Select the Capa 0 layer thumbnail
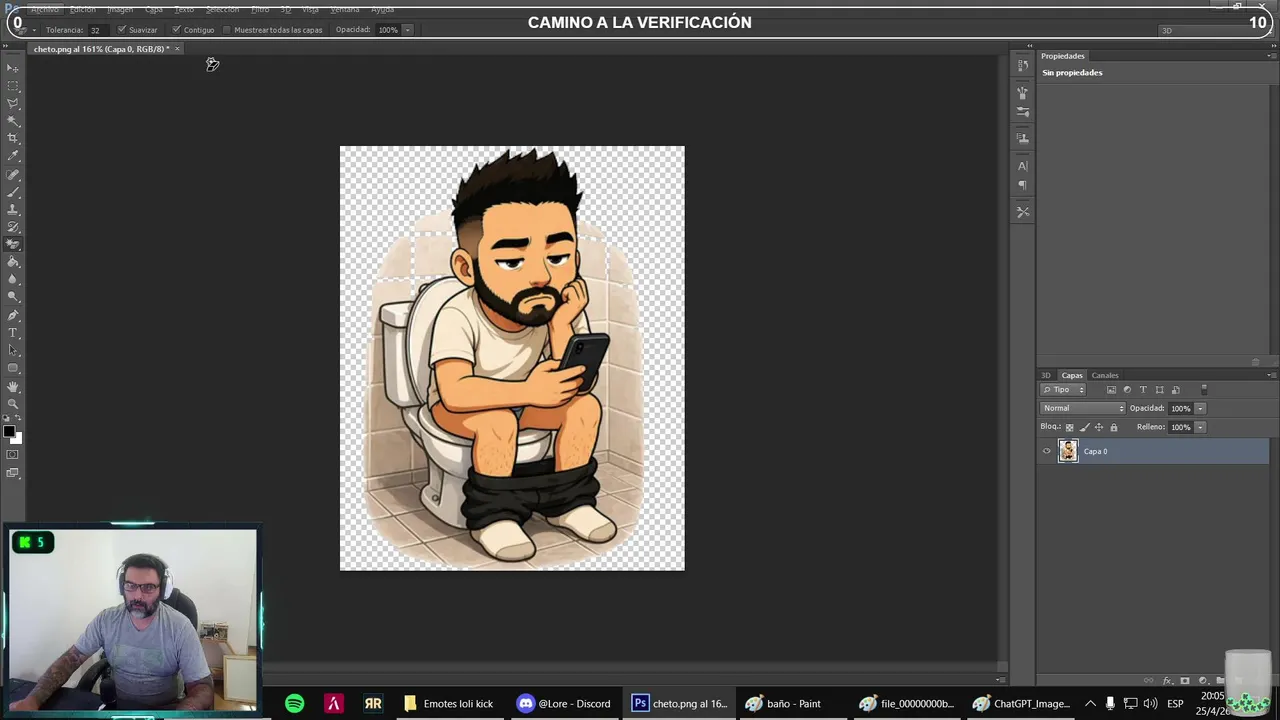This screenshot has height=720, width=1280. click(x=1068, y=451)
